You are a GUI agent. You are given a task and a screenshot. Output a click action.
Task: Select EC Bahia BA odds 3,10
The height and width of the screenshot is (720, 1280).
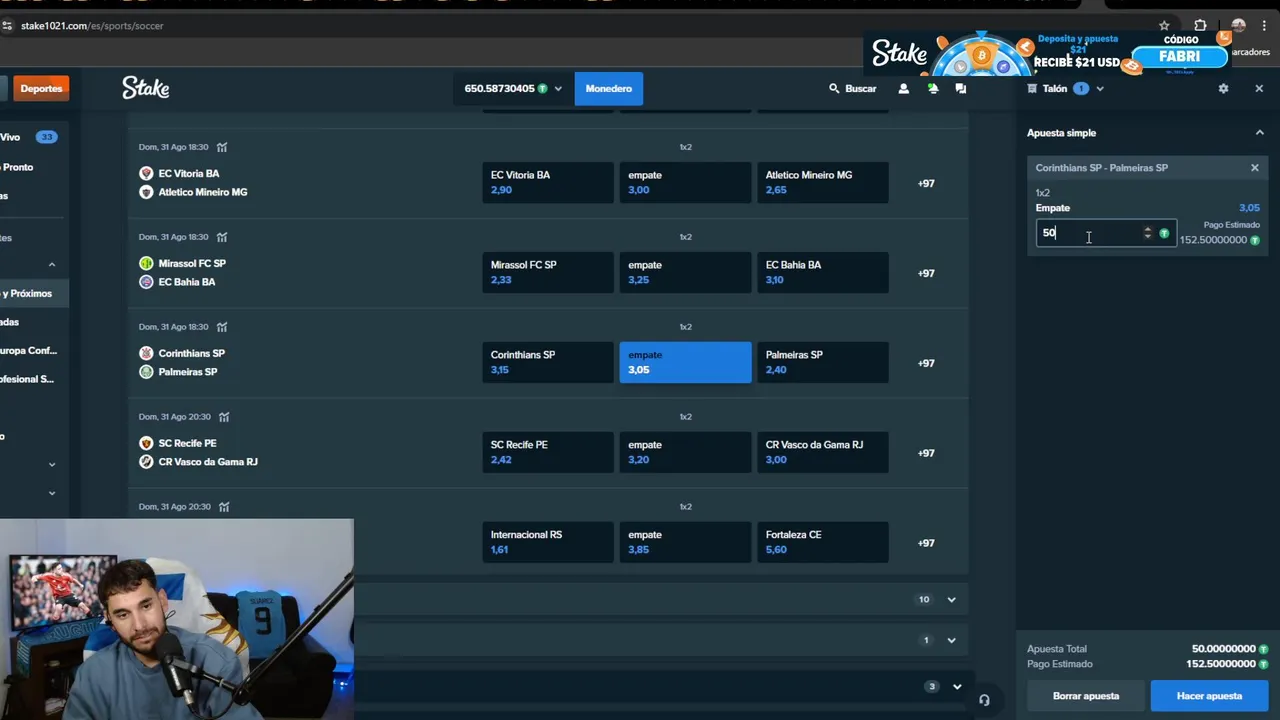click(822, 272)
